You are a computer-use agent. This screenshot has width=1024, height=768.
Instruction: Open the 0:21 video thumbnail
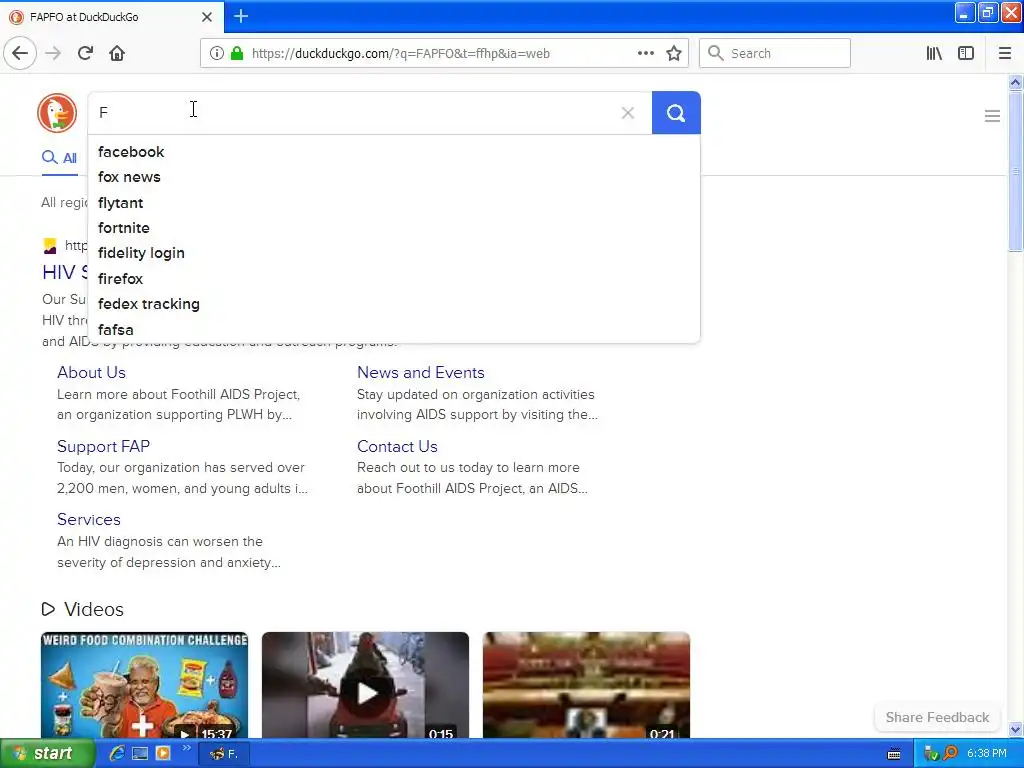tap(586, 685)
